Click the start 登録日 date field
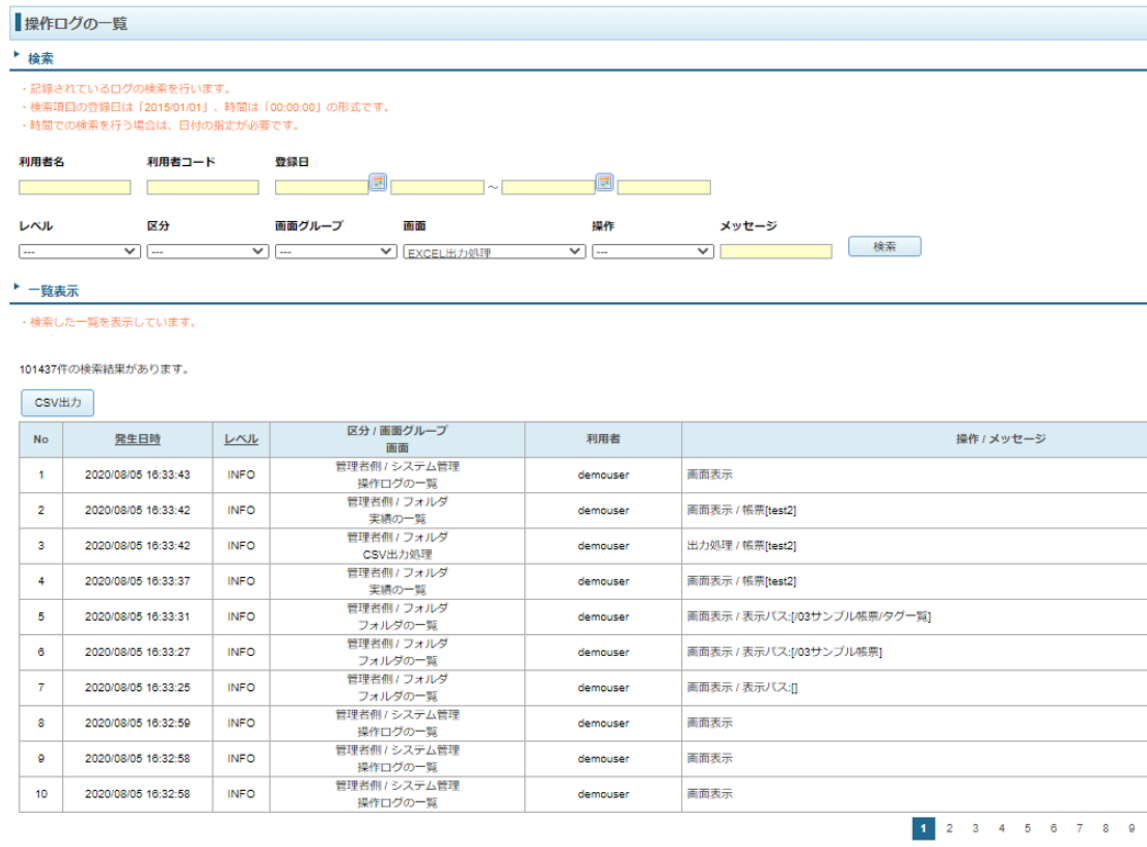1147x847 pixels. tap(321, 187)
